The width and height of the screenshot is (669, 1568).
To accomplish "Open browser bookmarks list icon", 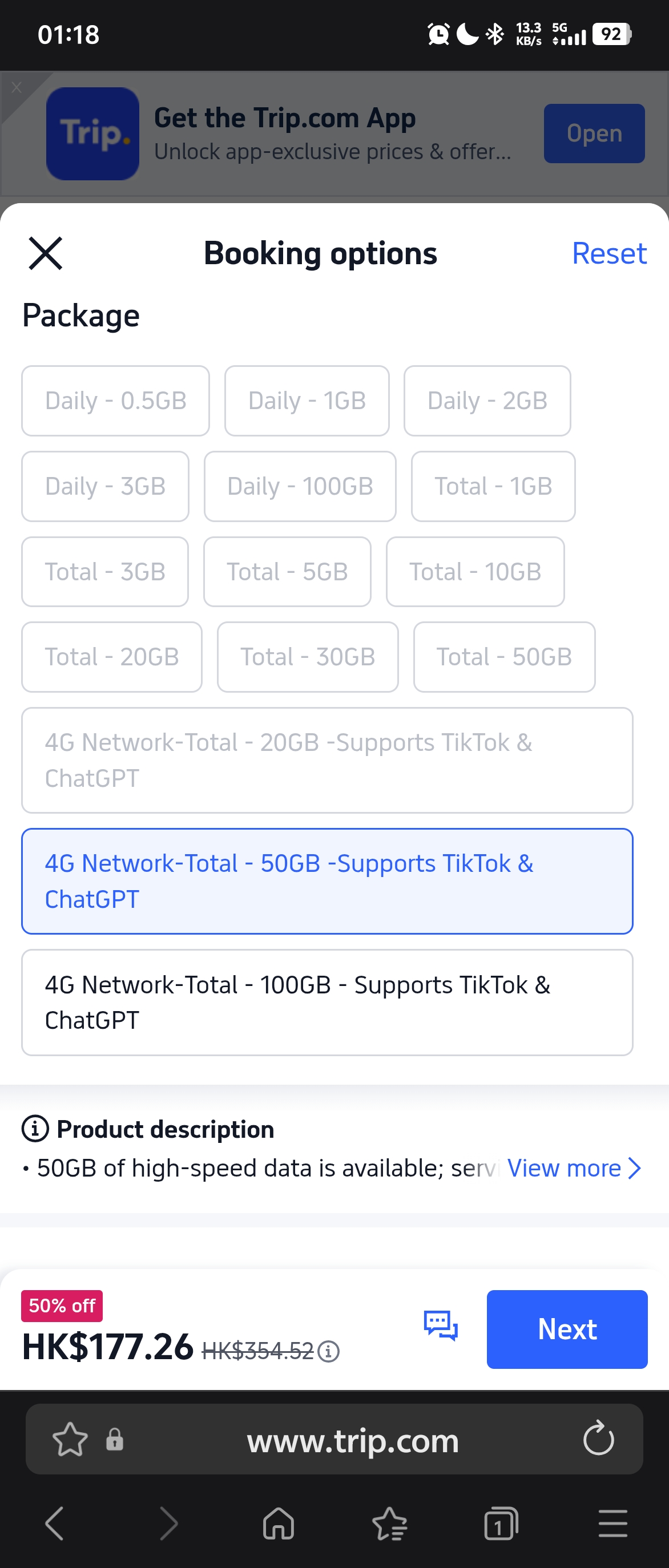I will tap(390, 1523).
